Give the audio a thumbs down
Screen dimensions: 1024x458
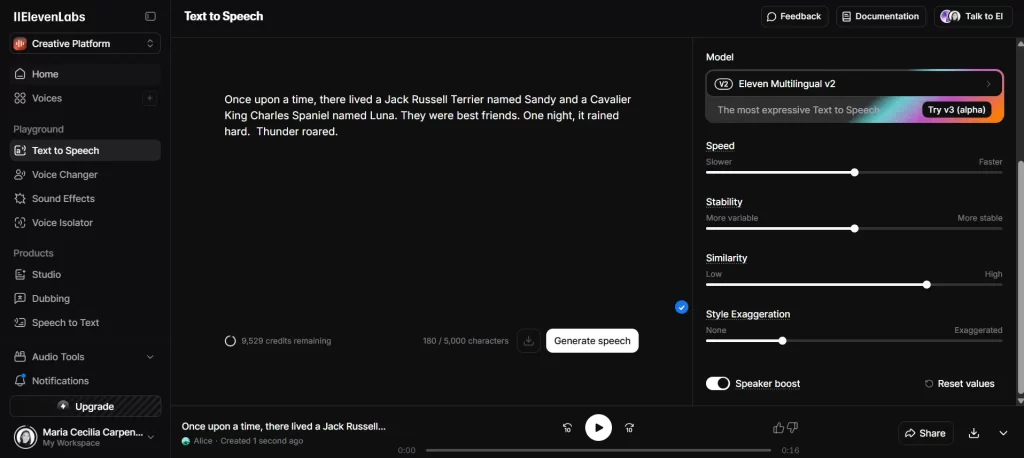click(x=793, y=428)
